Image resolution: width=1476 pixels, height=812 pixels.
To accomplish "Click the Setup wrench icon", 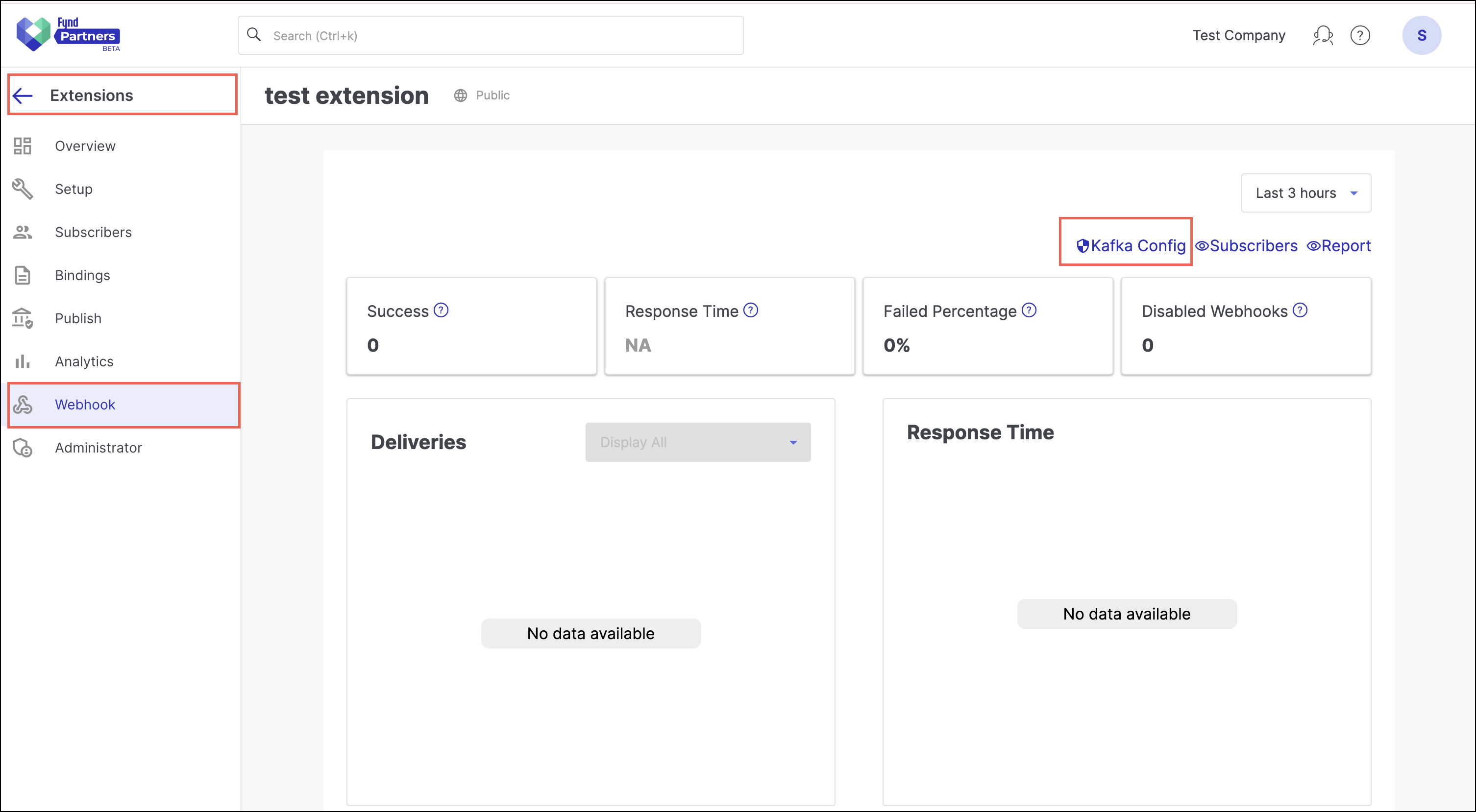I will (23, 189).
